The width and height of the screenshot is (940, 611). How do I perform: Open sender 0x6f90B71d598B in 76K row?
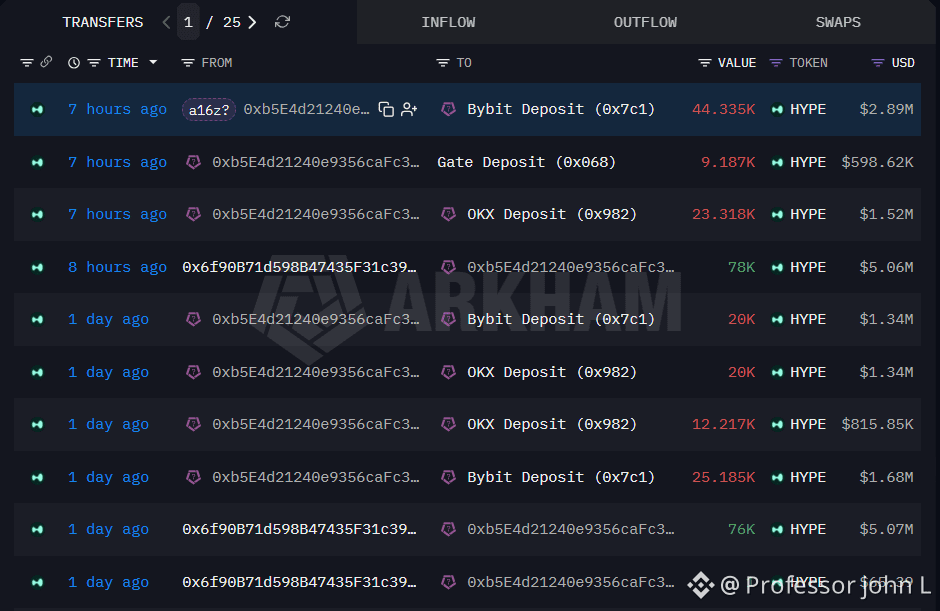[299, 529]
